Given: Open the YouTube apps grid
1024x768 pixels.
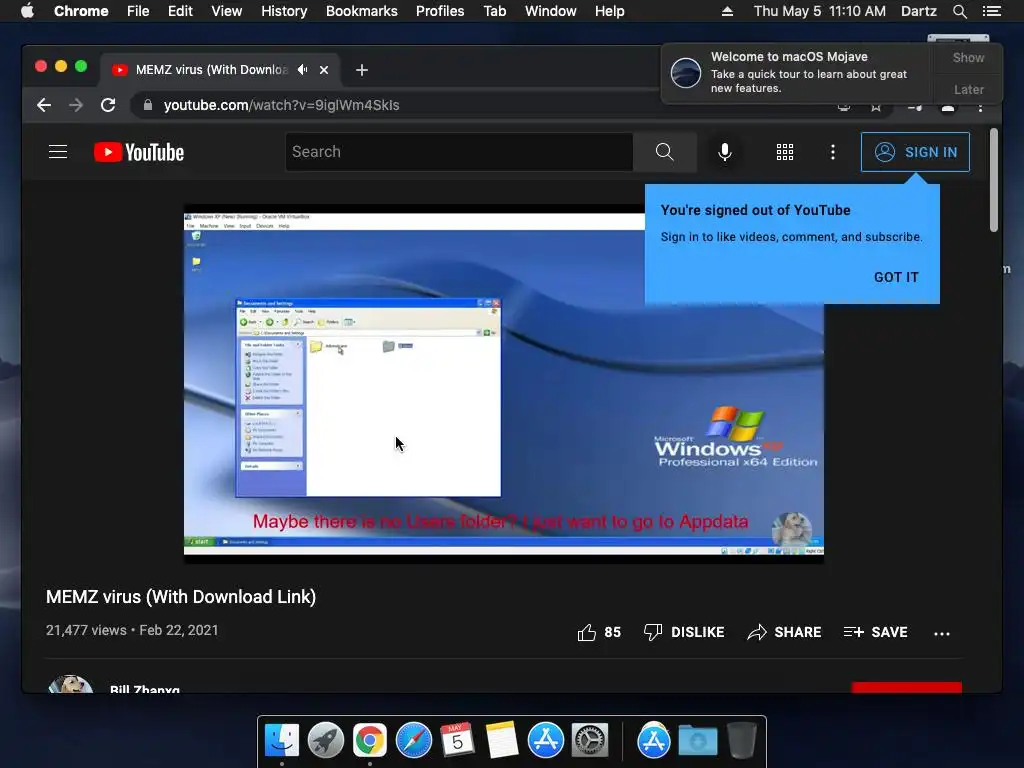Looking at the screenshot, I should (784, 152).
